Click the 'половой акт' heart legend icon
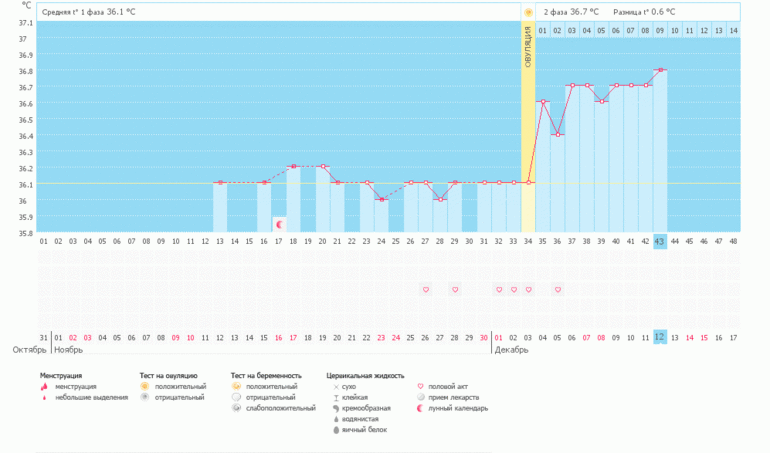This screenshot has width=770, height=453. point(419,386)
